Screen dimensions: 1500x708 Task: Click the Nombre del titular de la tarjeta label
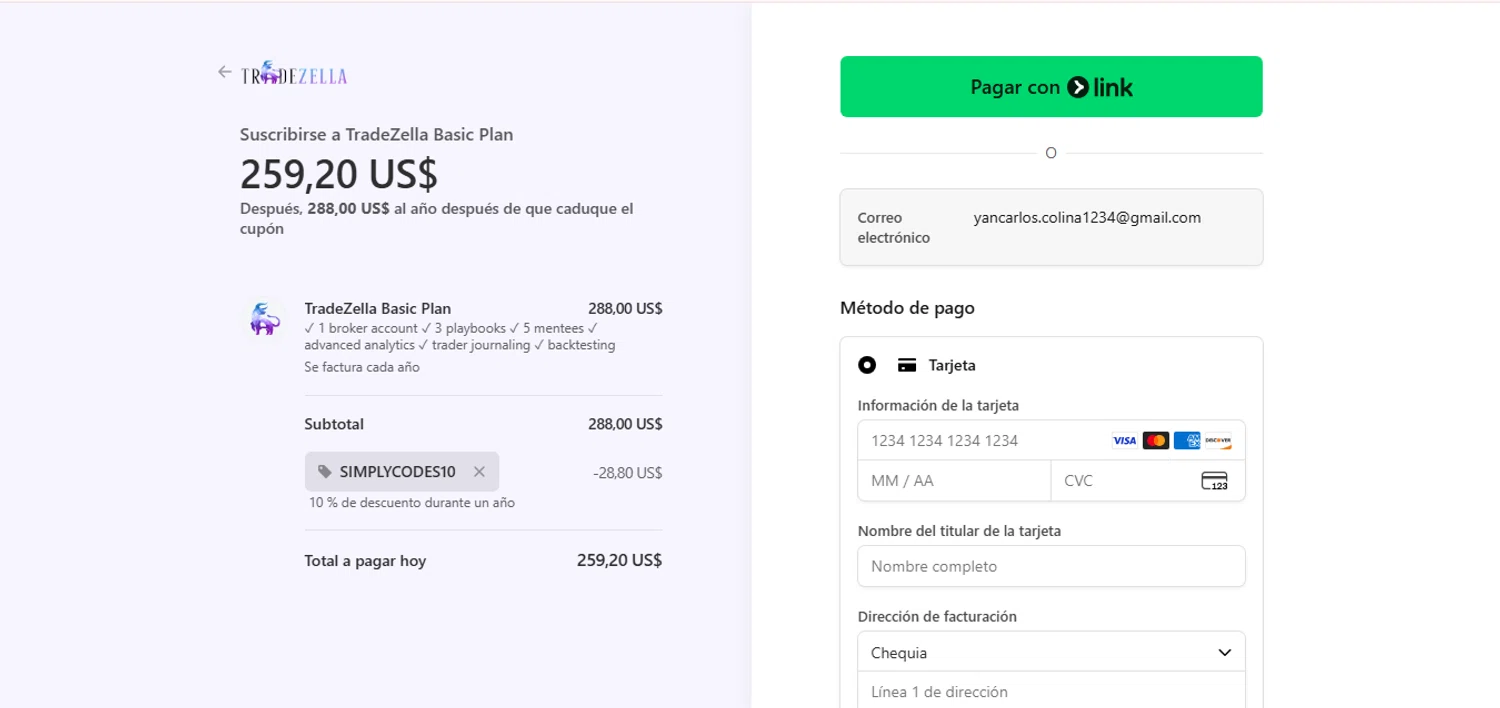click(x=959, y=531)
